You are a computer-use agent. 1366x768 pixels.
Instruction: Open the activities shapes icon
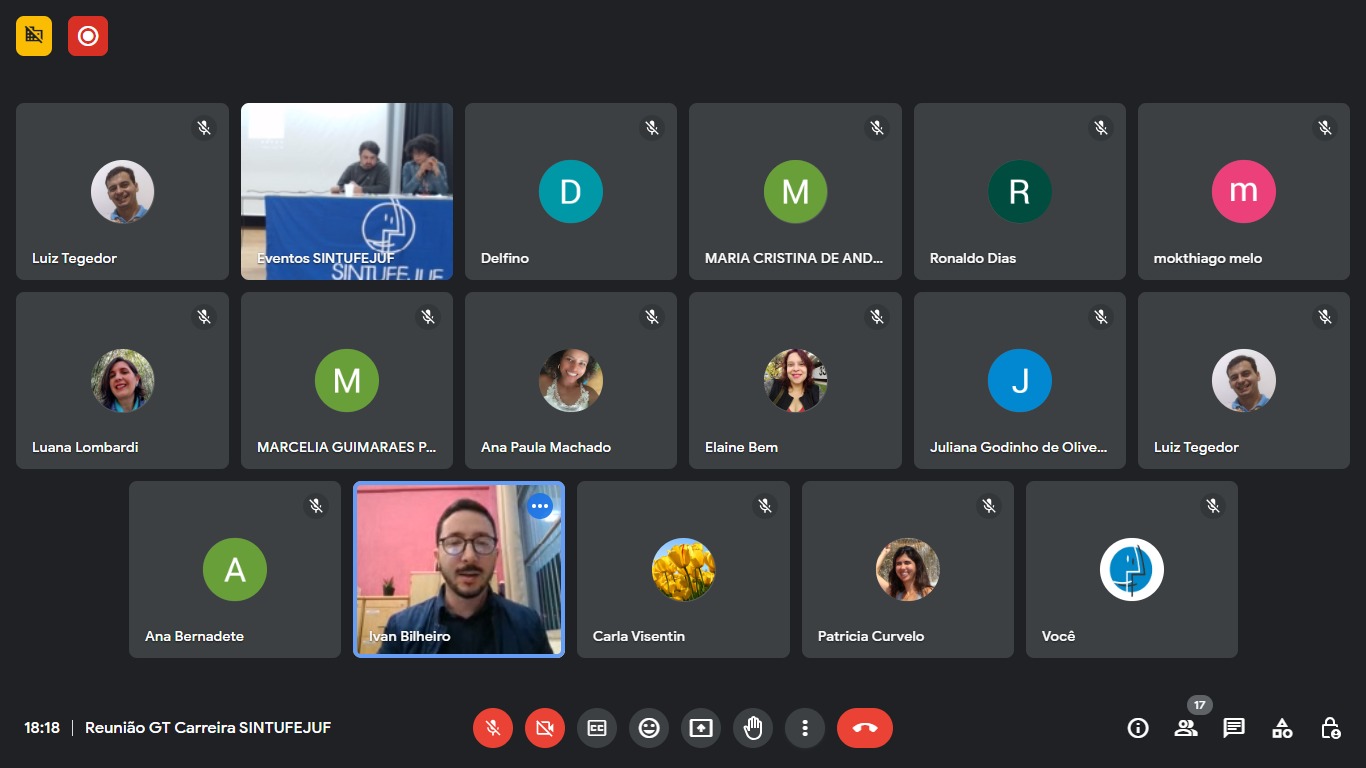[1282, 728]
